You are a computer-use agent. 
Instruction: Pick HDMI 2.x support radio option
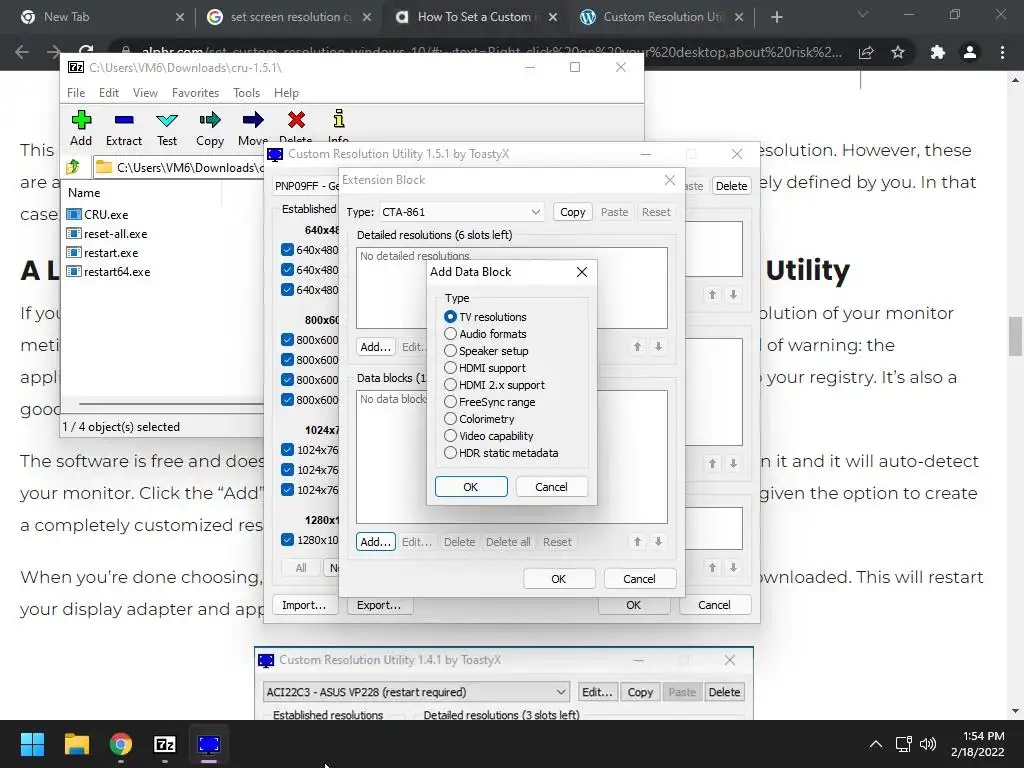click(x=494, y=385)
